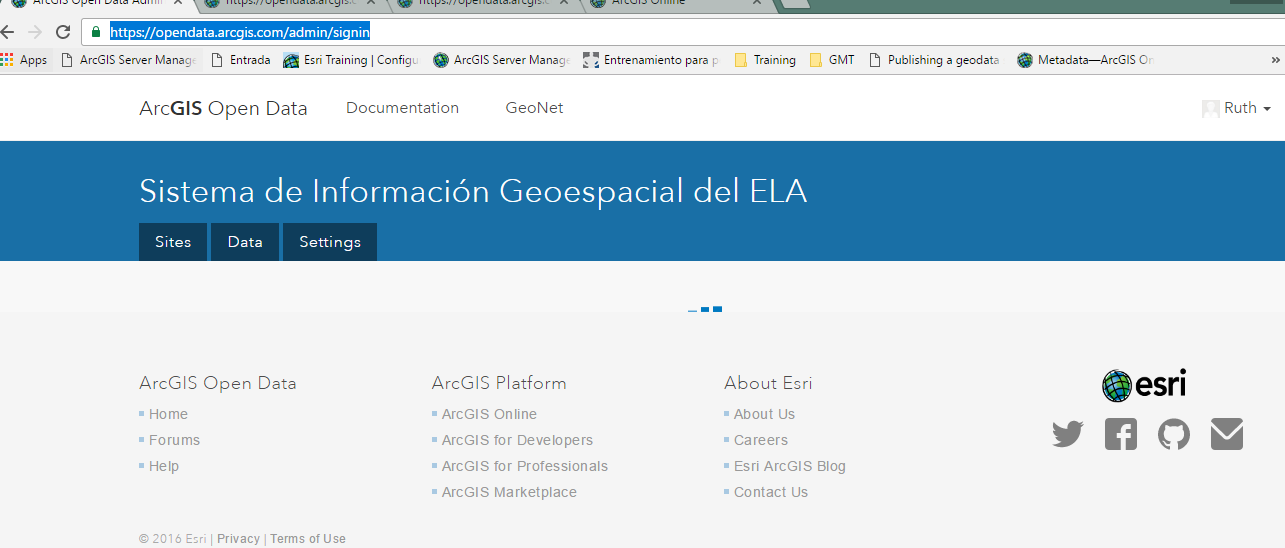Click the email envelope icon in the footer
This screenshot has width=1285, height=548.
[1227, 434]
